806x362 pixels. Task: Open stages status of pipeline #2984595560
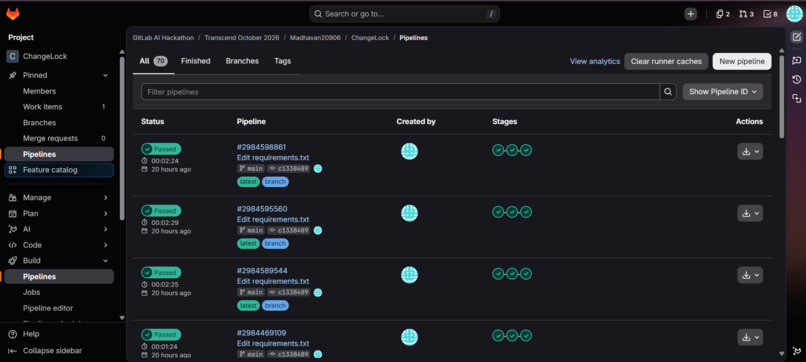[x=512, y=212]
